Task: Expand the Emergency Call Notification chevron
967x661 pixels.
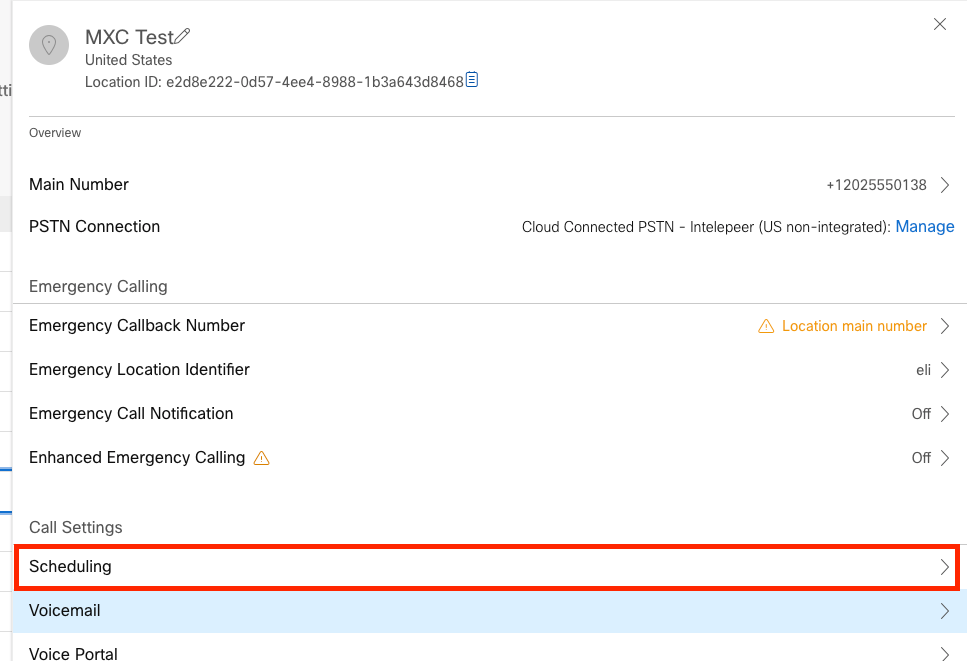Action: click(x=945, y=414)
